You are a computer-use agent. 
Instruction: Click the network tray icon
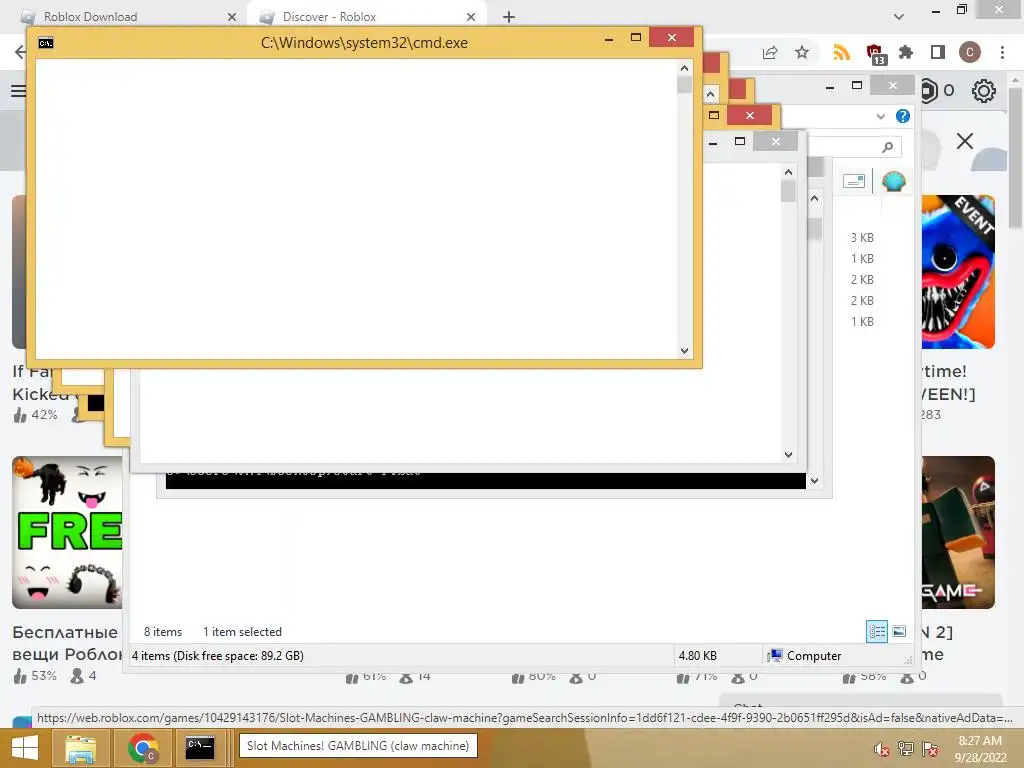[905, 749]
